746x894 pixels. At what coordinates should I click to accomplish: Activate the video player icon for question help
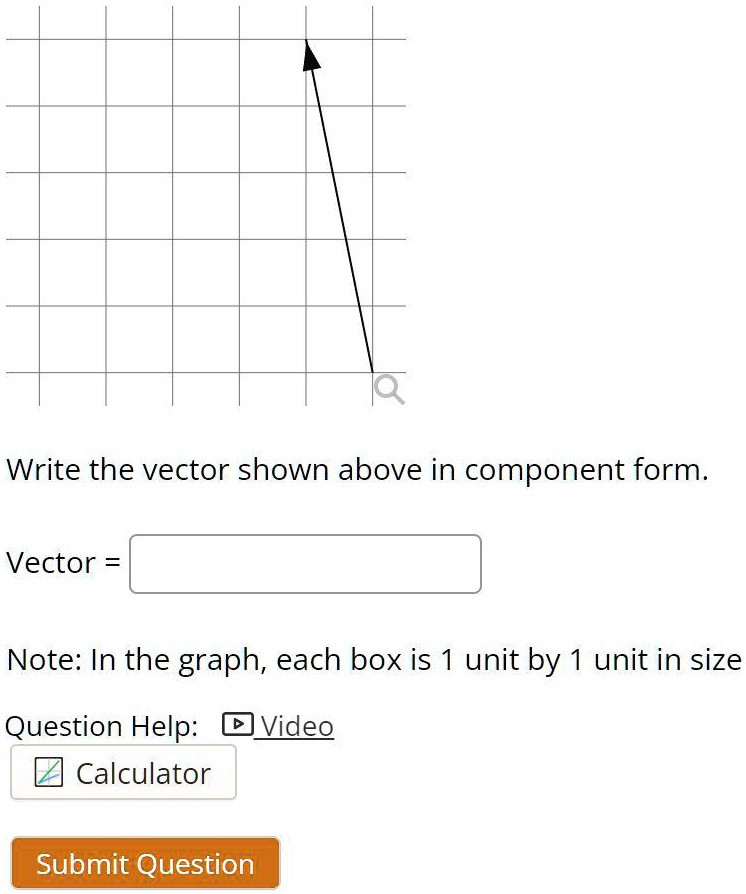(240, 726)
